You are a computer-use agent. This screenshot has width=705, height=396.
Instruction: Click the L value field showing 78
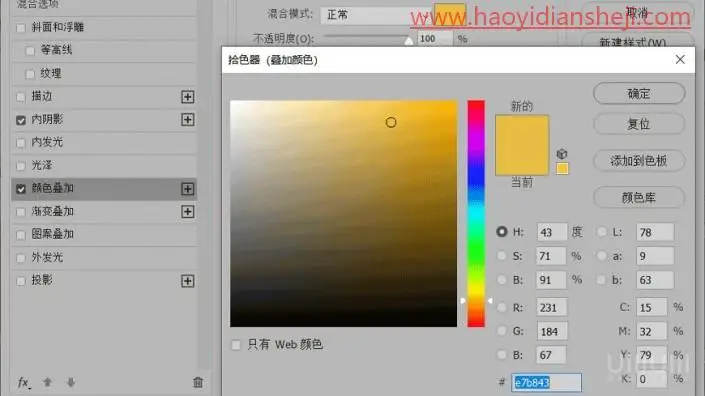[x=655, y=232]
